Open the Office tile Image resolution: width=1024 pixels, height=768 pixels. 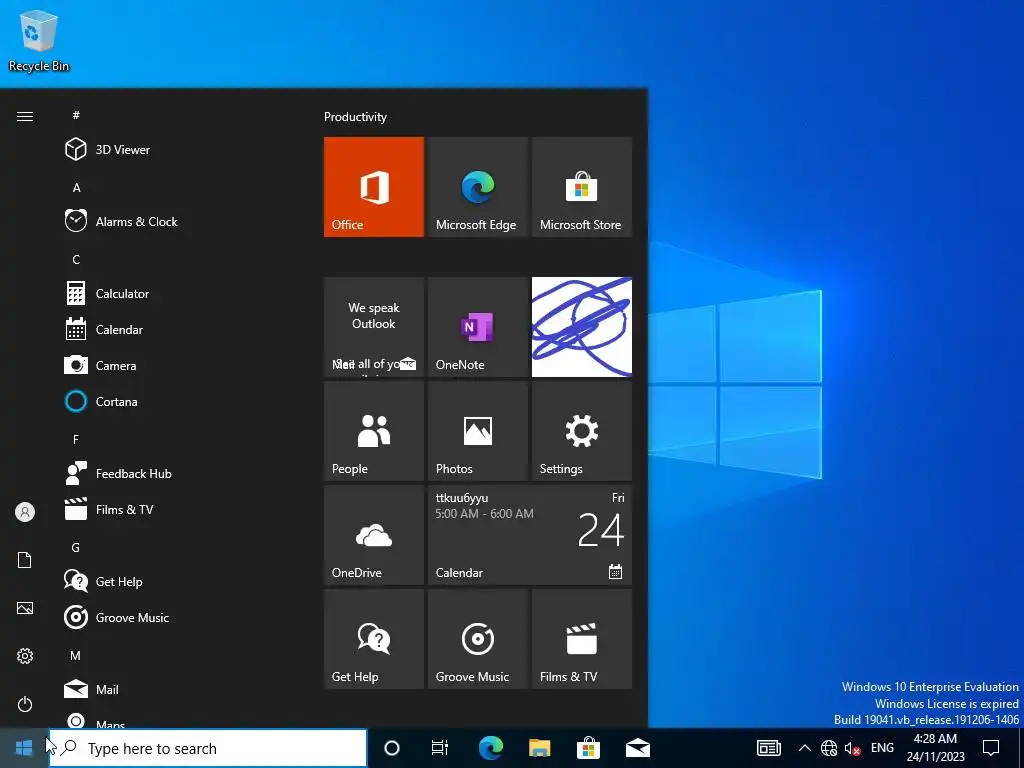coord(374,187)
